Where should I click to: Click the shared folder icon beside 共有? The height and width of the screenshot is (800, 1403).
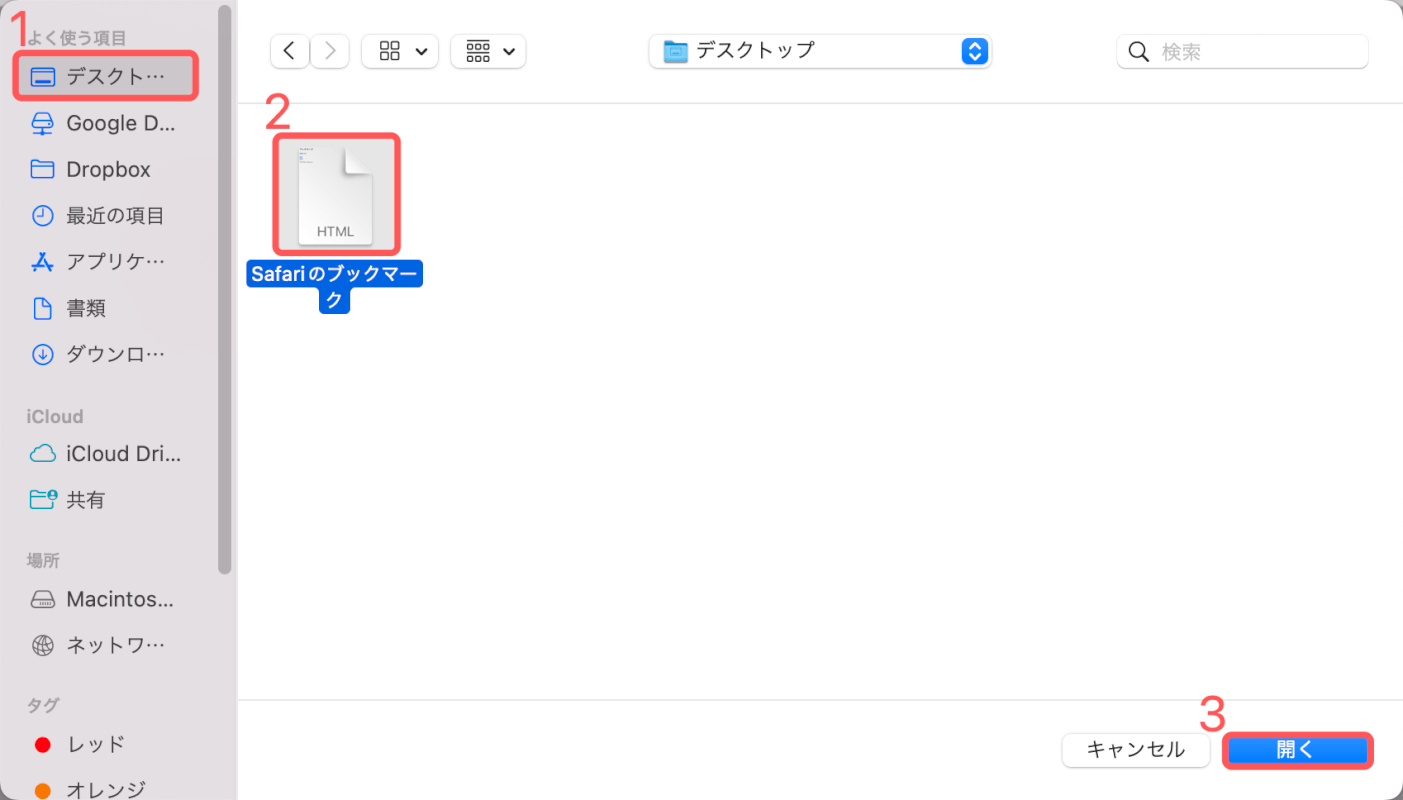[x=43, y=499]
